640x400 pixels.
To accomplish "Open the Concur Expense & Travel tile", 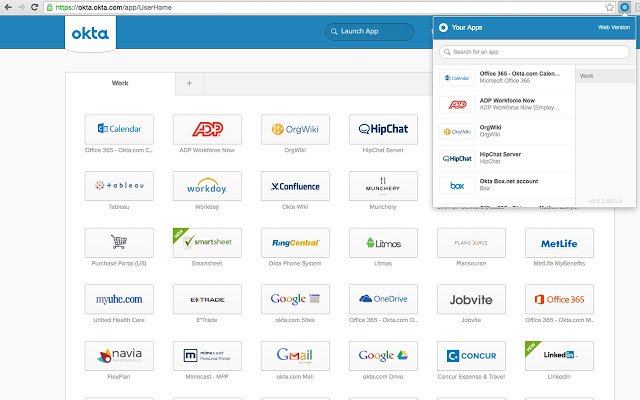I will [x=471, y=356].
